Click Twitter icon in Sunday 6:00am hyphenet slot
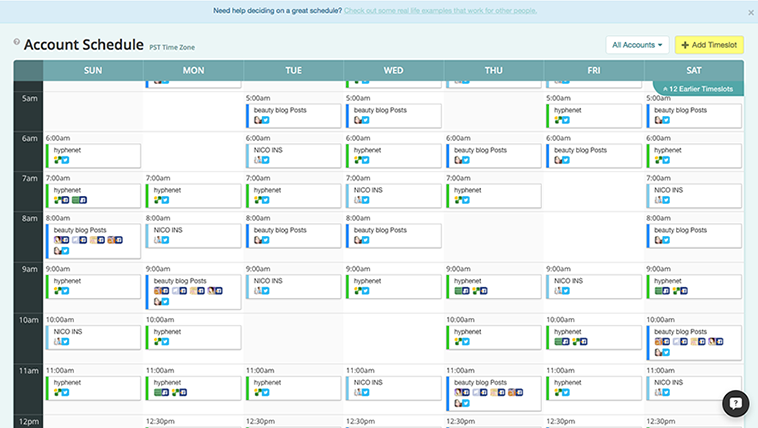The image size is (758, 428). click(65, 160)
